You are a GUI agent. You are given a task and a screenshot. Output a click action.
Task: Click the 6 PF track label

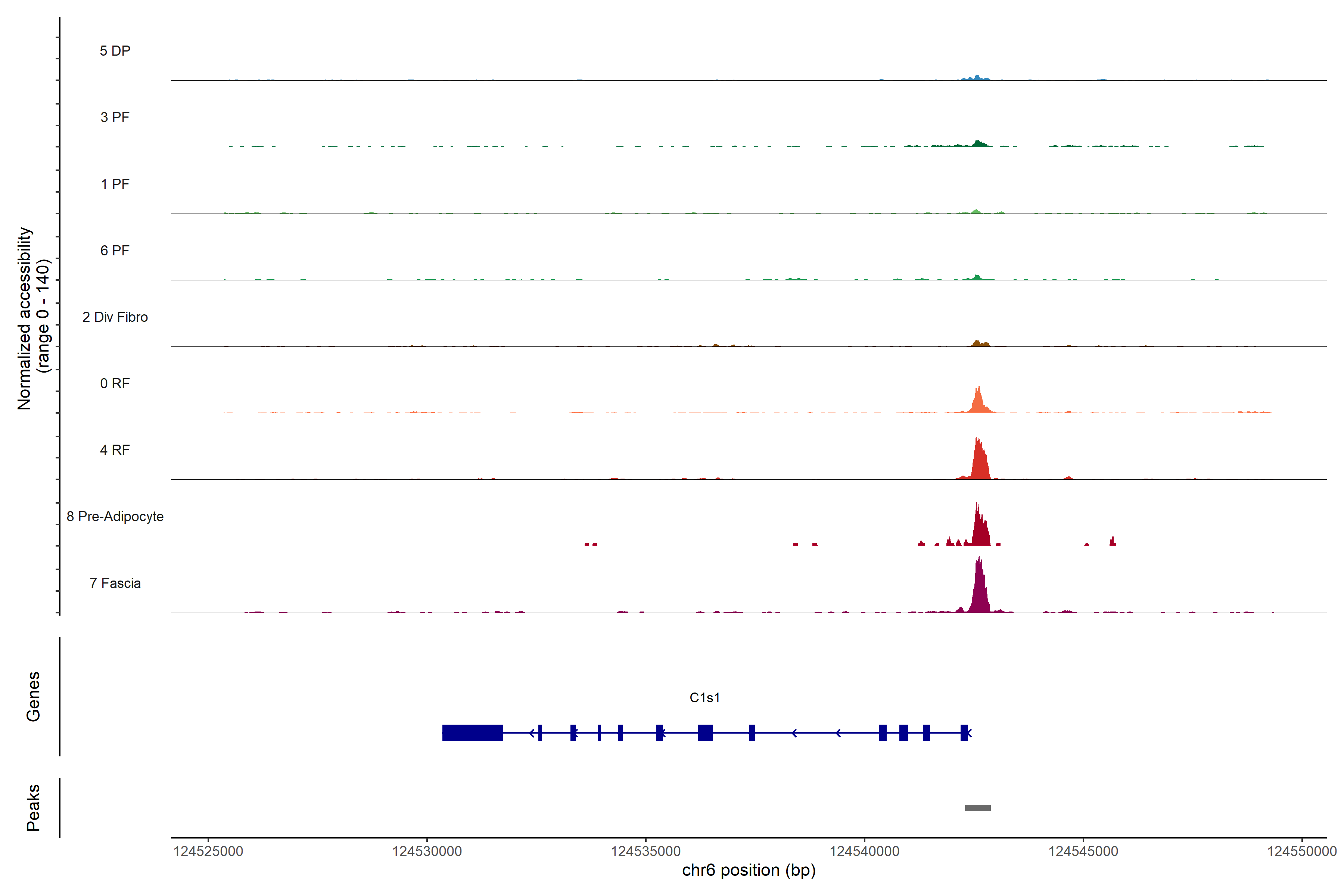point(115,250)
